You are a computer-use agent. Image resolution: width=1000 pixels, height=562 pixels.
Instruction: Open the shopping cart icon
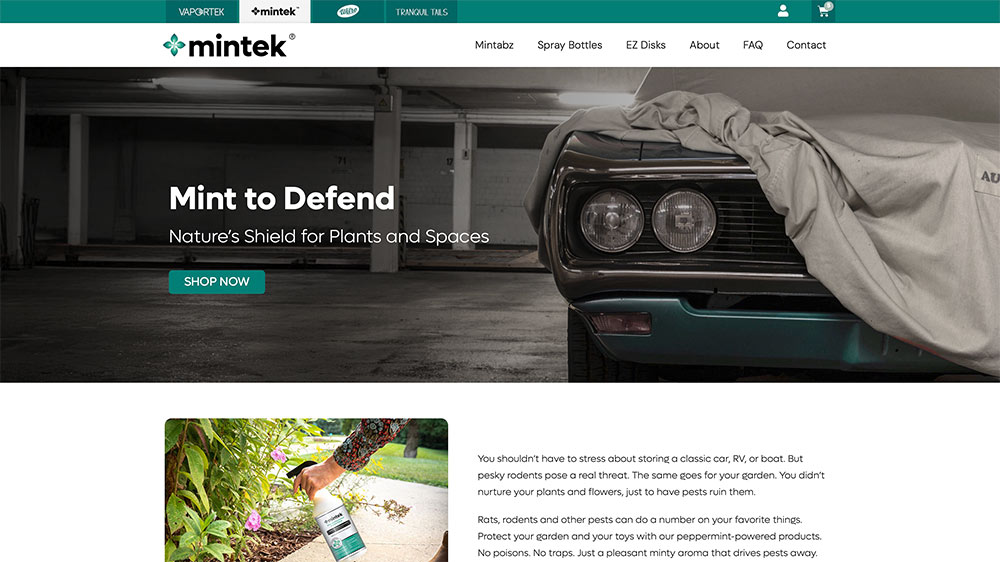coord(823,11)
